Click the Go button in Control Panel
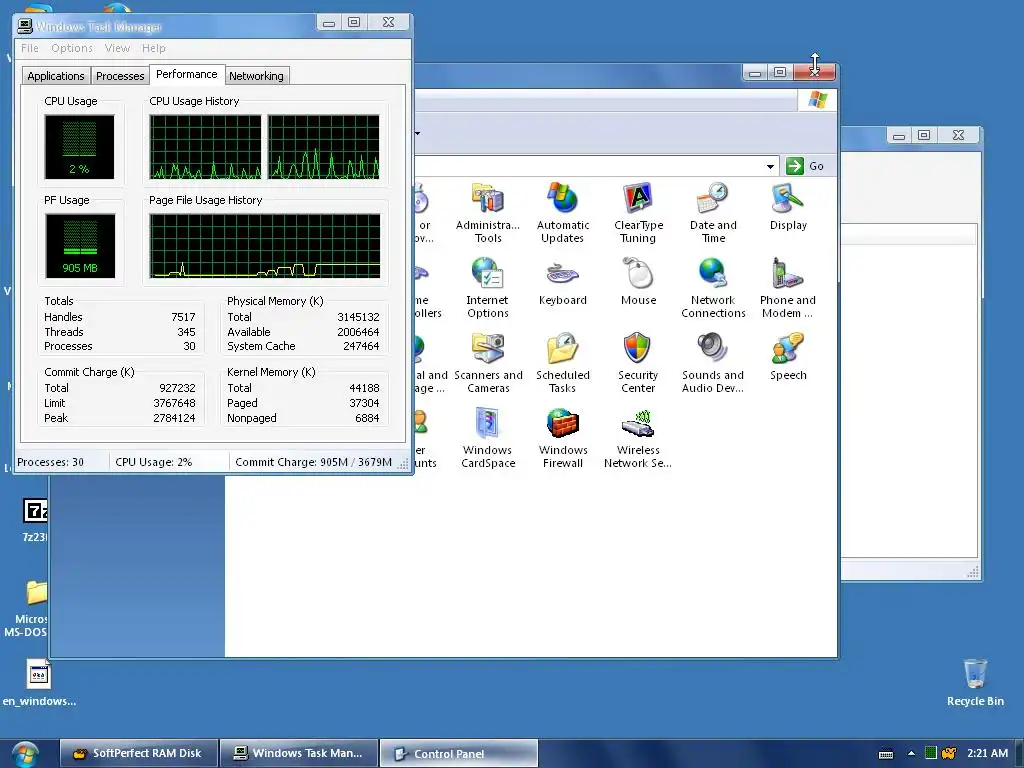Viewport: 1024px width, 768px height. (805, 166)
